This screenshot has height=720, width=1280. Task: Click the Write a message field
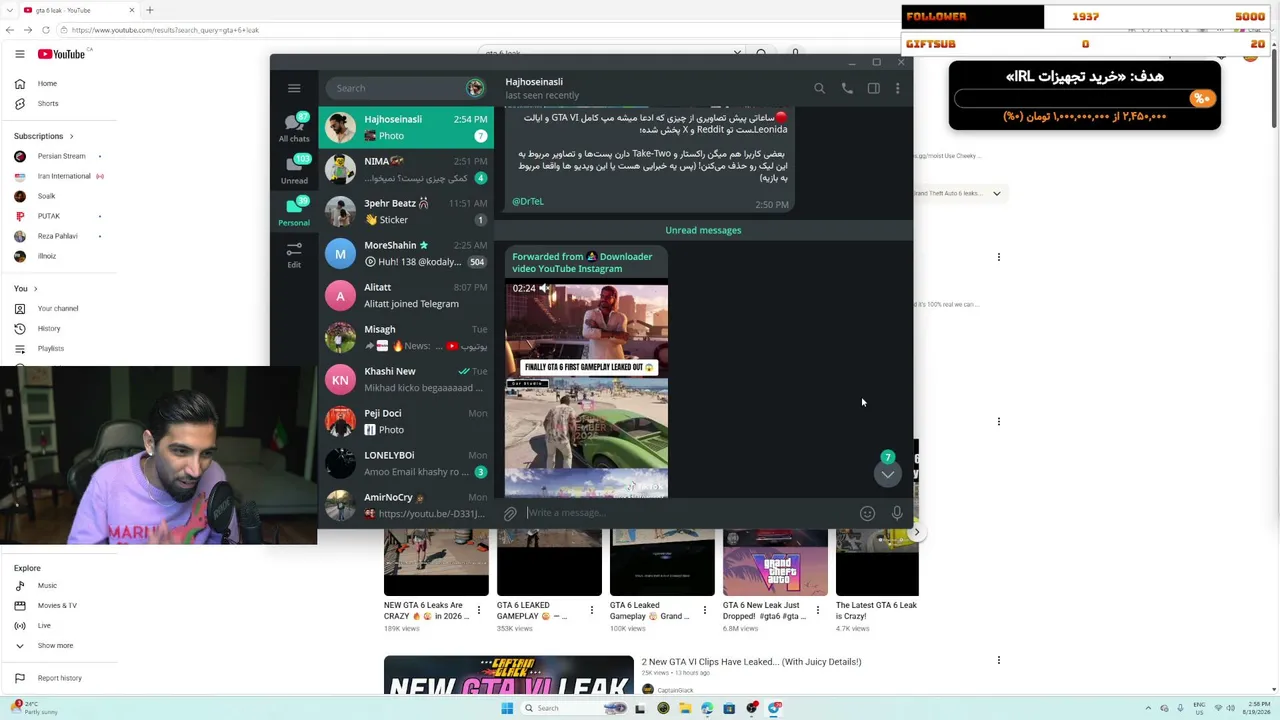[690, 513]
